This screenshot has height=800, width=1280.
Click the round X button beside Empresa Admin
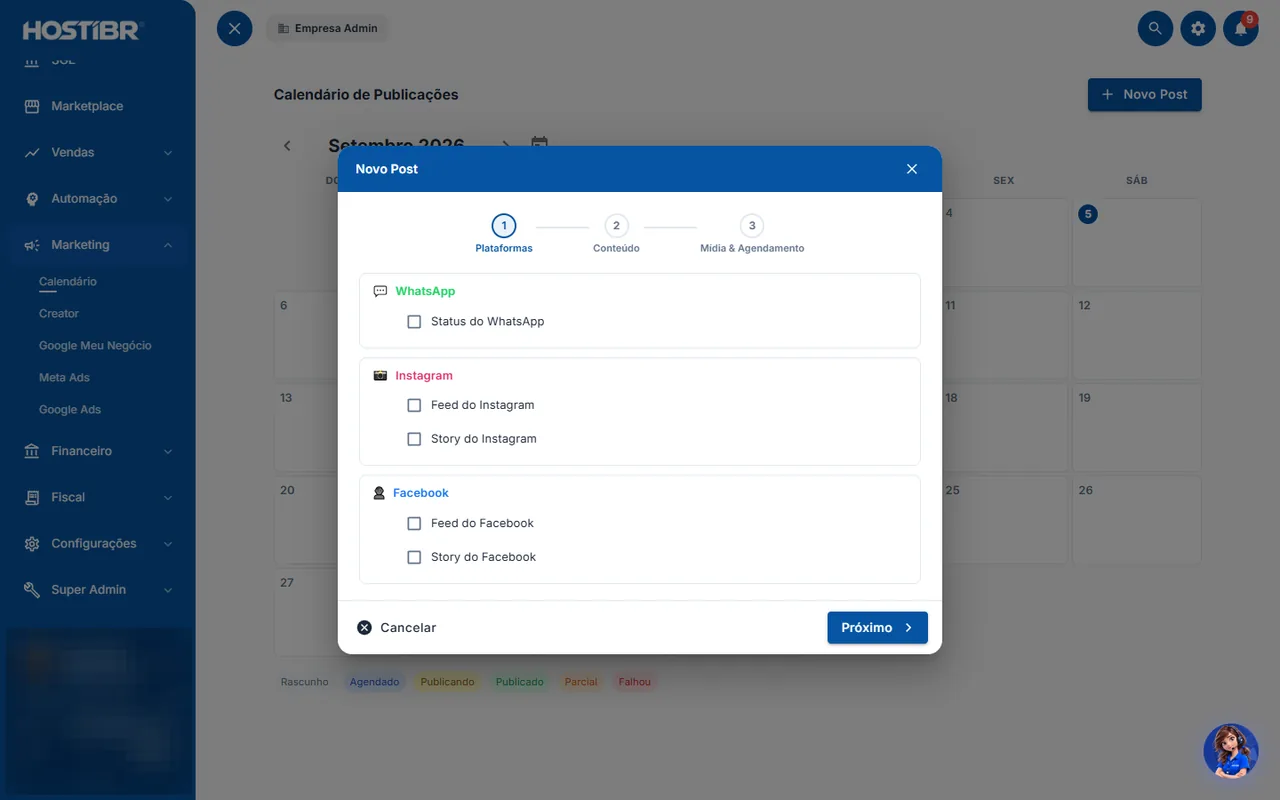[234, 28]
